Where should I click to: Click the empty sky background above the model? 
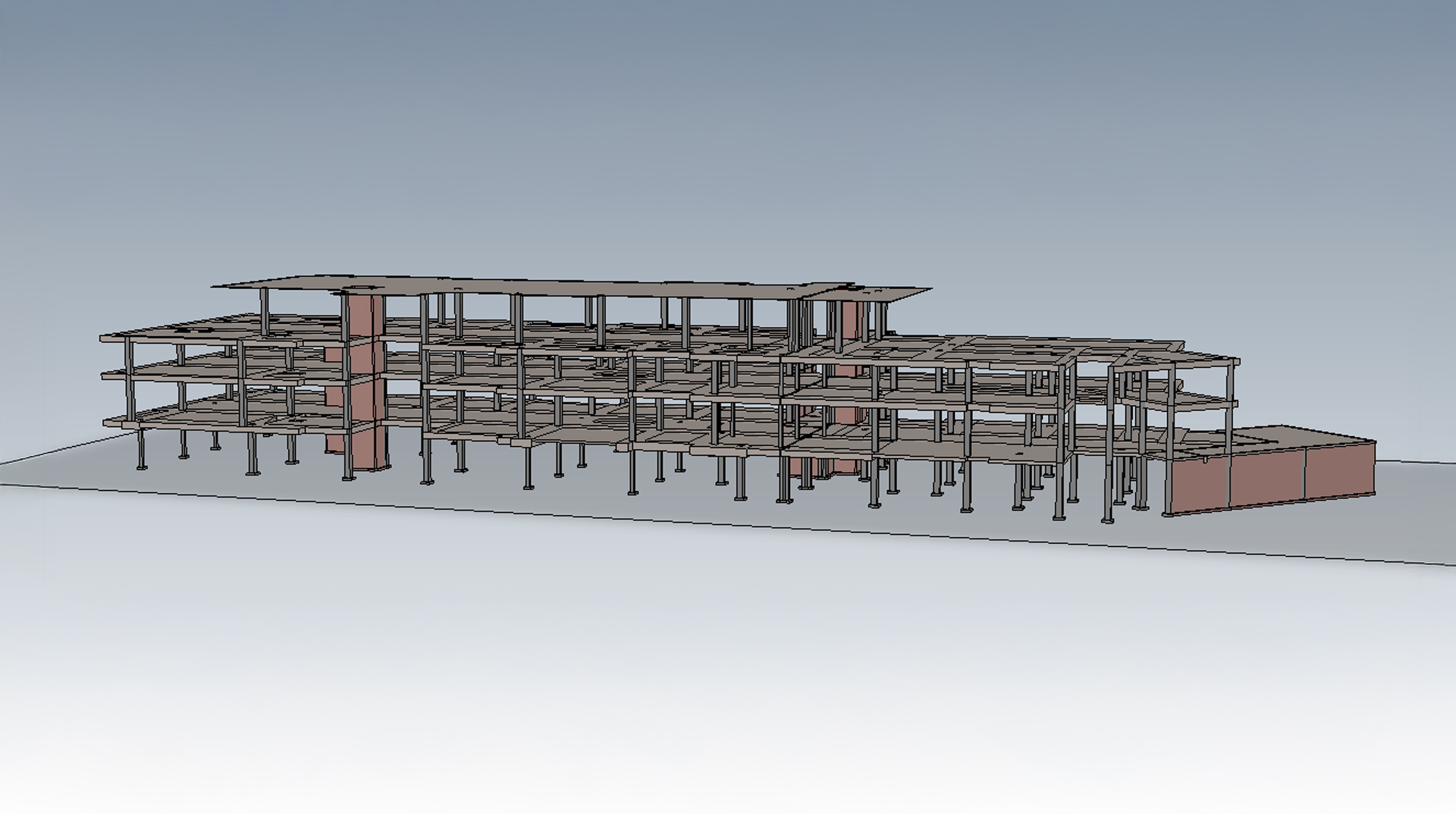pos(682,114)
